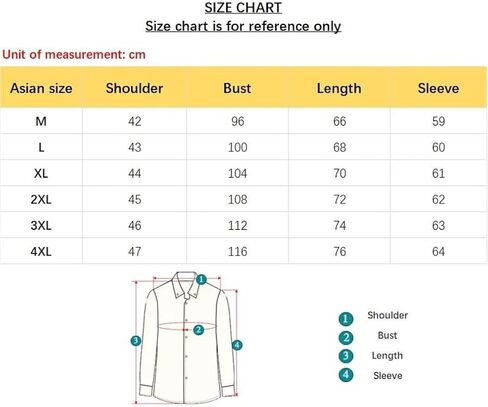Viewport: 488px width, 407px height.
Task: Click the 'Unit of measurement: cm' note
Action: click(x=74, y=55)
